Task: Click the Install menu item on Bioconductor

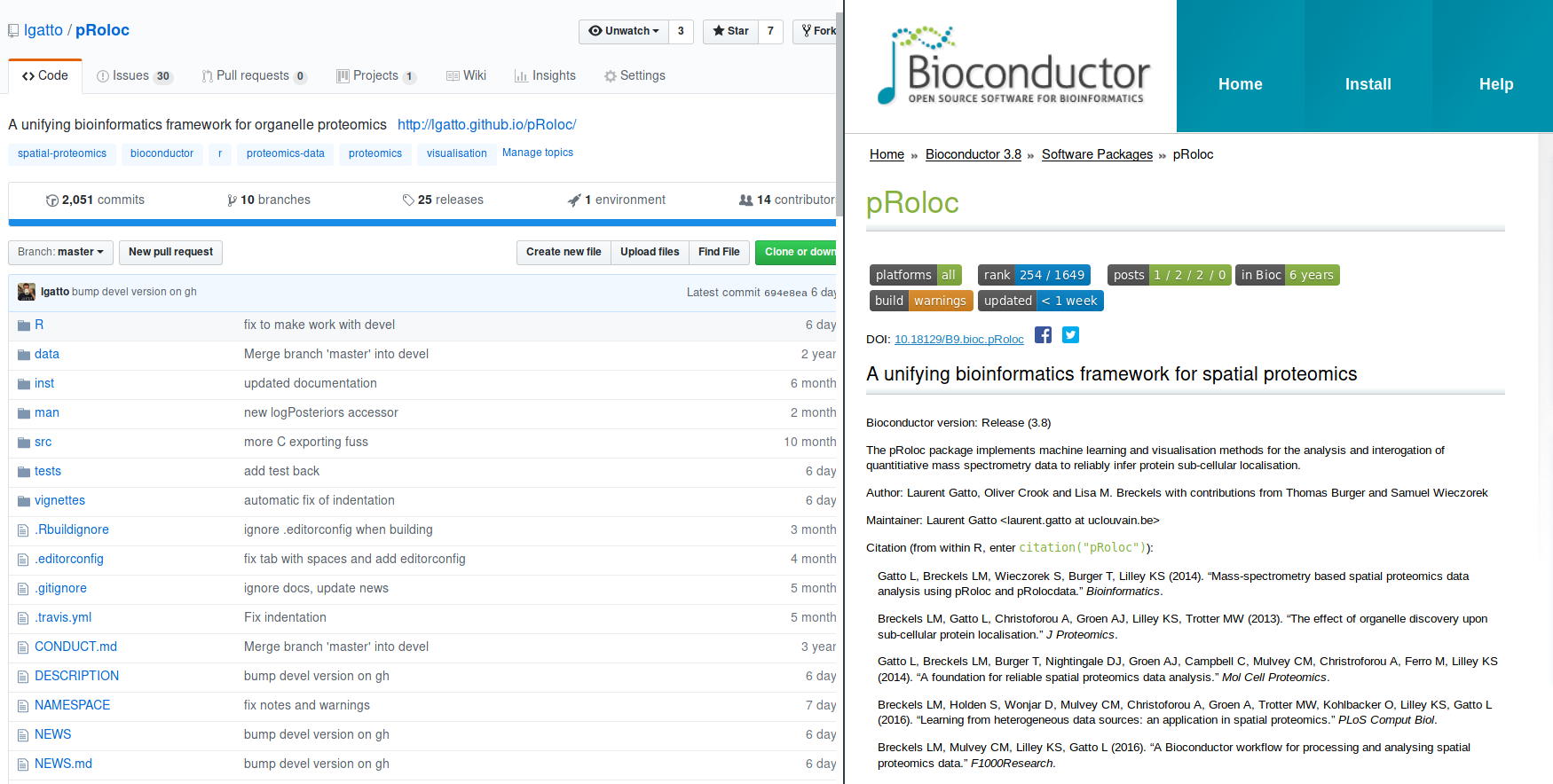Action: click(1368, 84)
